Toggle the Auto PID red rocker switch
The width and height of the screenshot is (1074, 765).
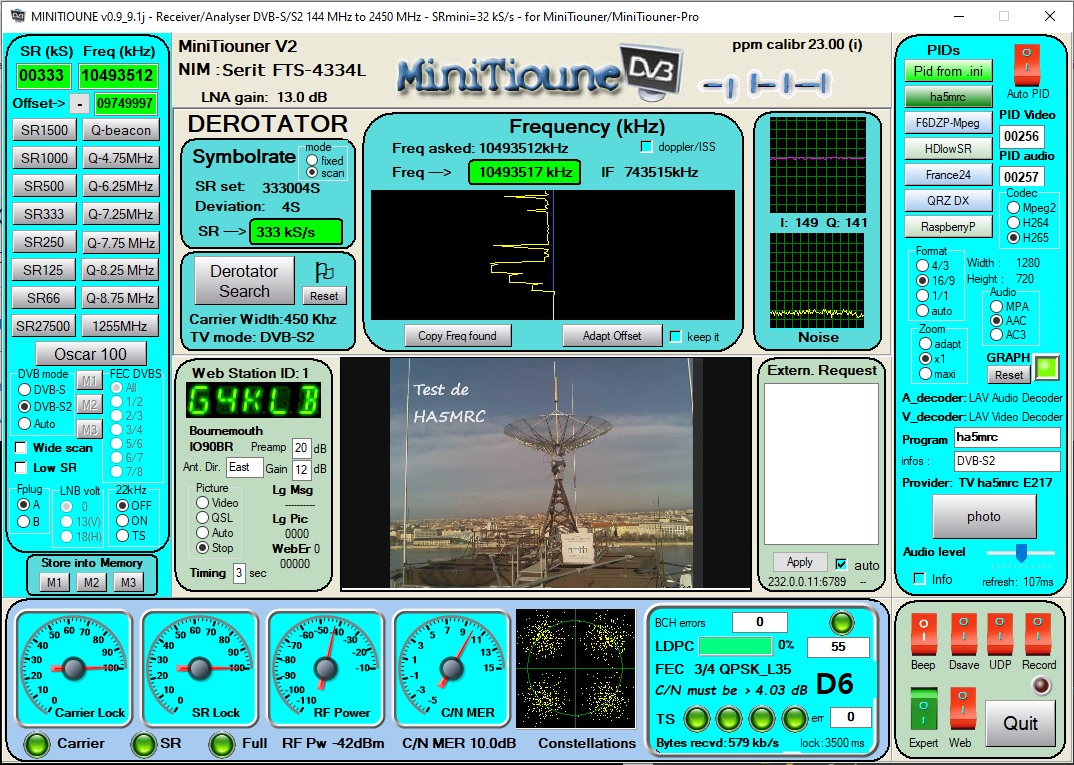click(x=1027, y=65)
